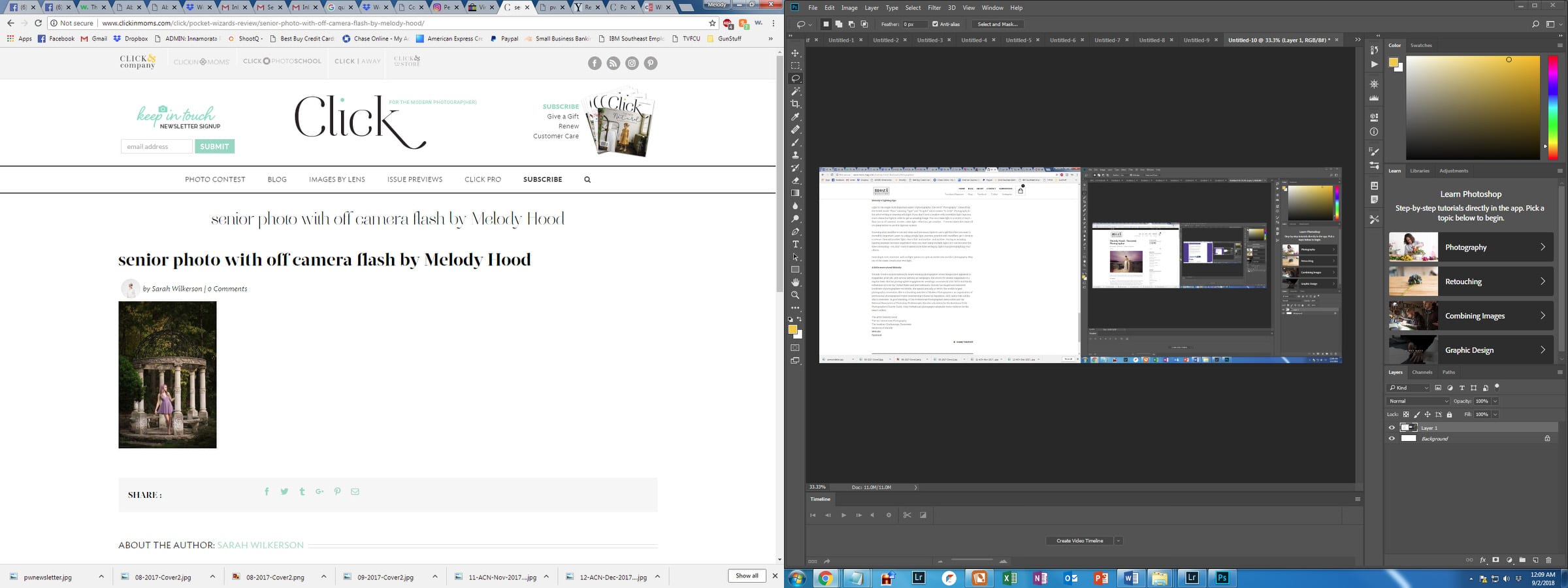Select the Crop tool
The height and width of the screenshot is (588, 1568).
[795, 104]
